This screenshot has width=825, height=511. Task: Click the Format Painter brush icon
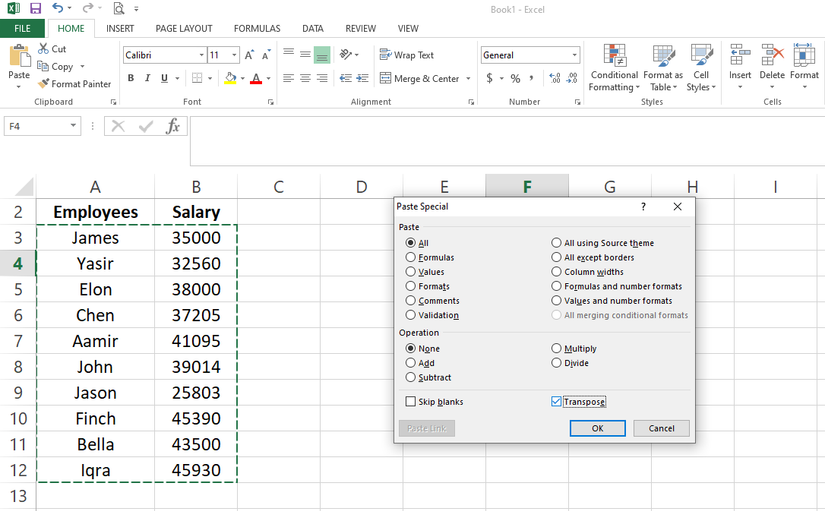click(x=44, y=84)
